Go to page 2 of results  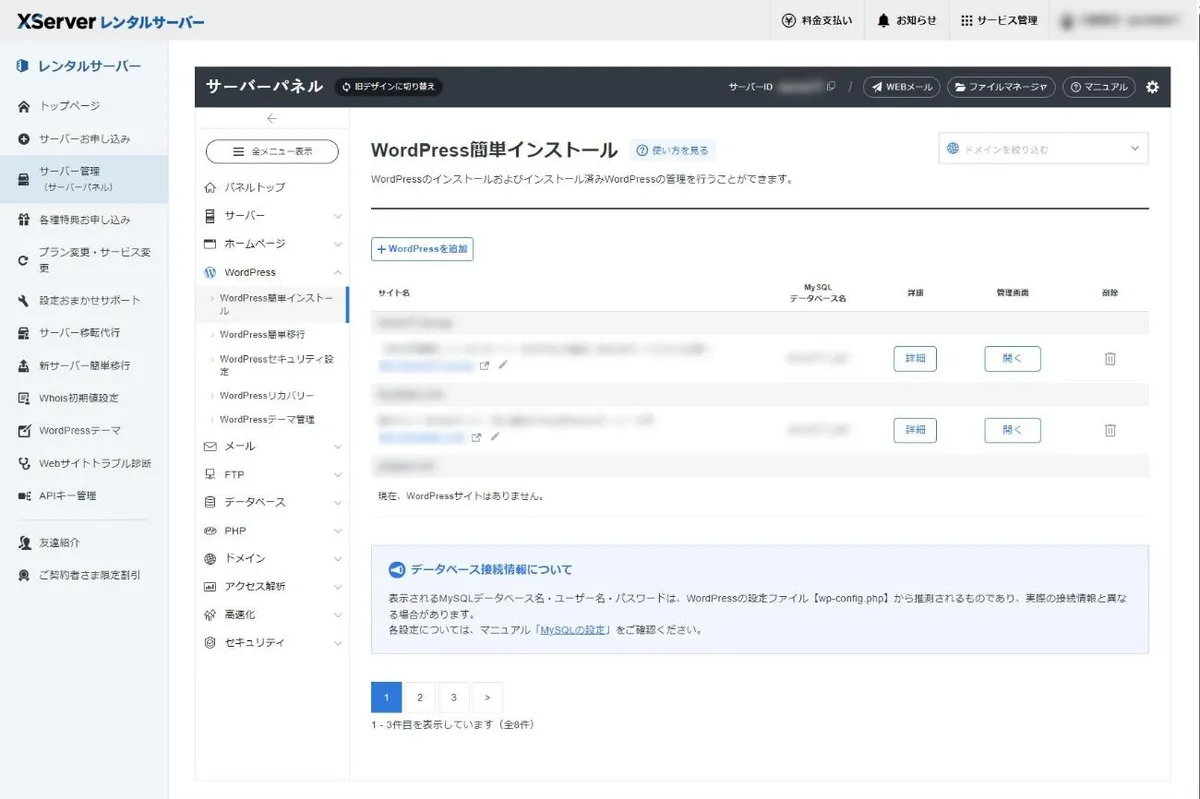(x=420, y=697)
